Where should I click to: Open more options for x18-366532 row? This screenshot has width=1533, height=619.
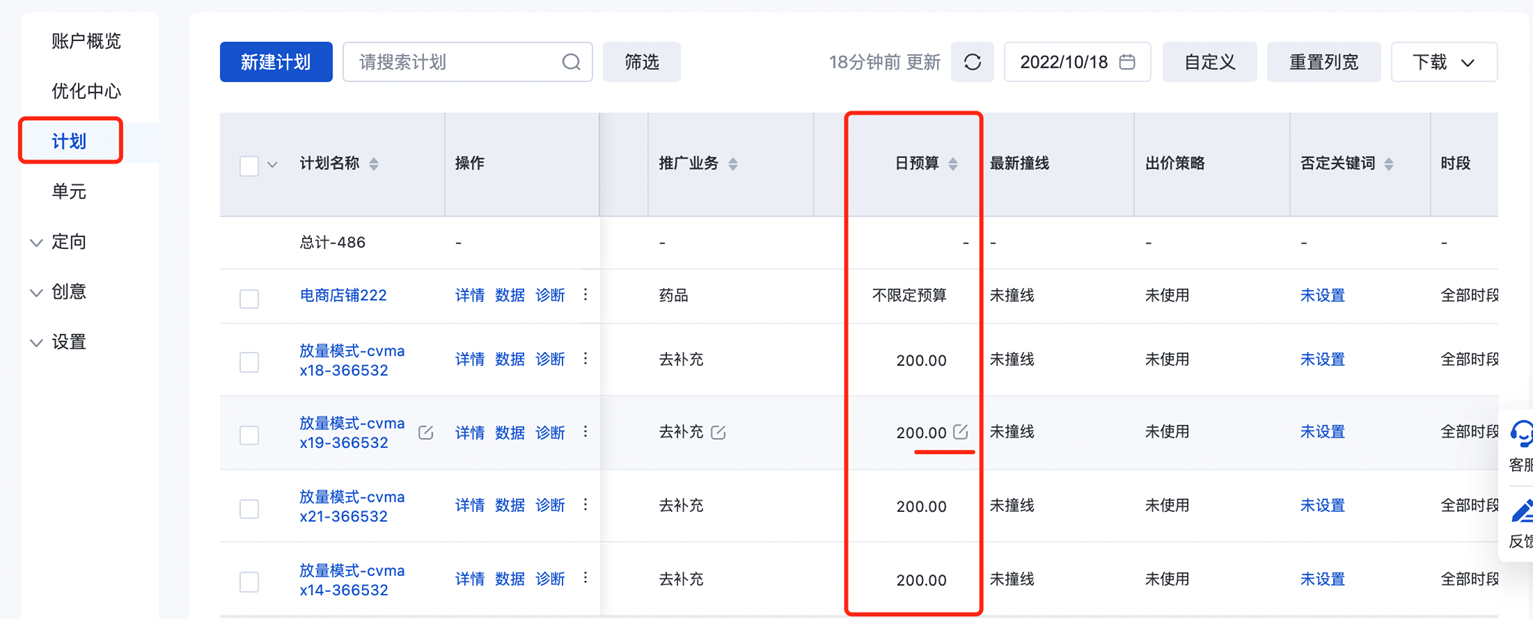click(x=586, y=359)
